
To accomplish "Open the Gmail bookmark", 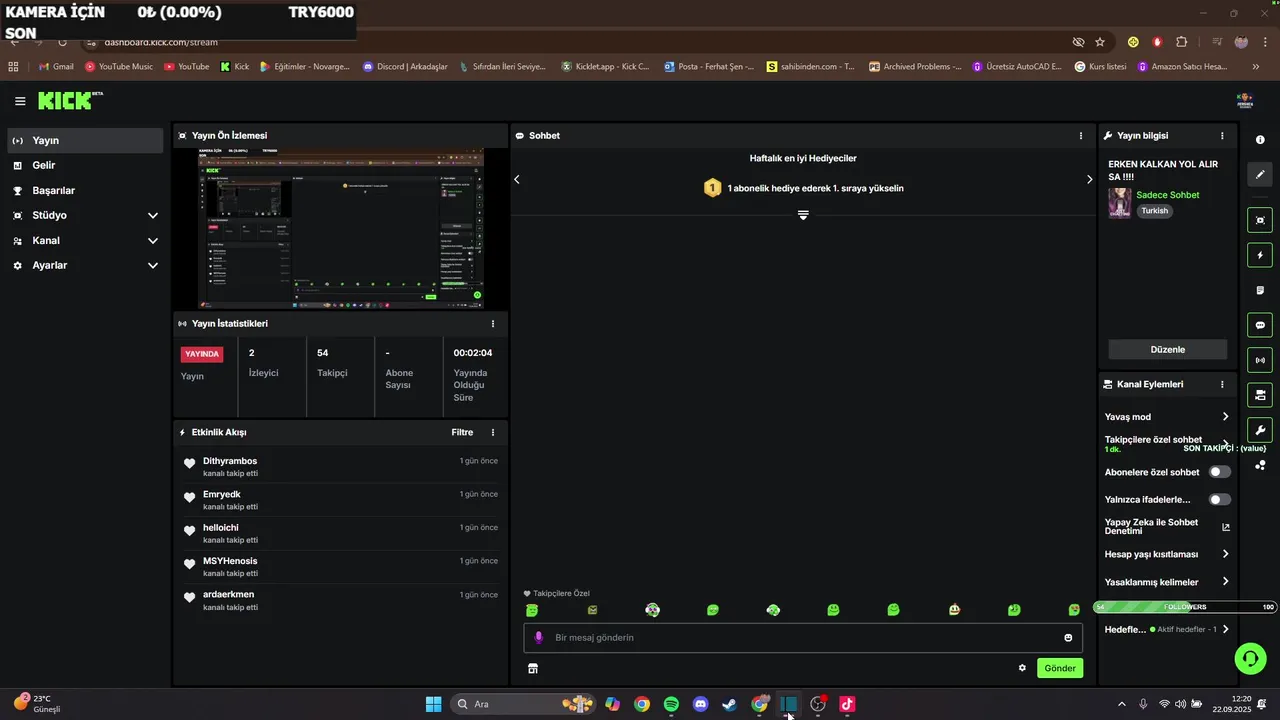I will 56,67.
